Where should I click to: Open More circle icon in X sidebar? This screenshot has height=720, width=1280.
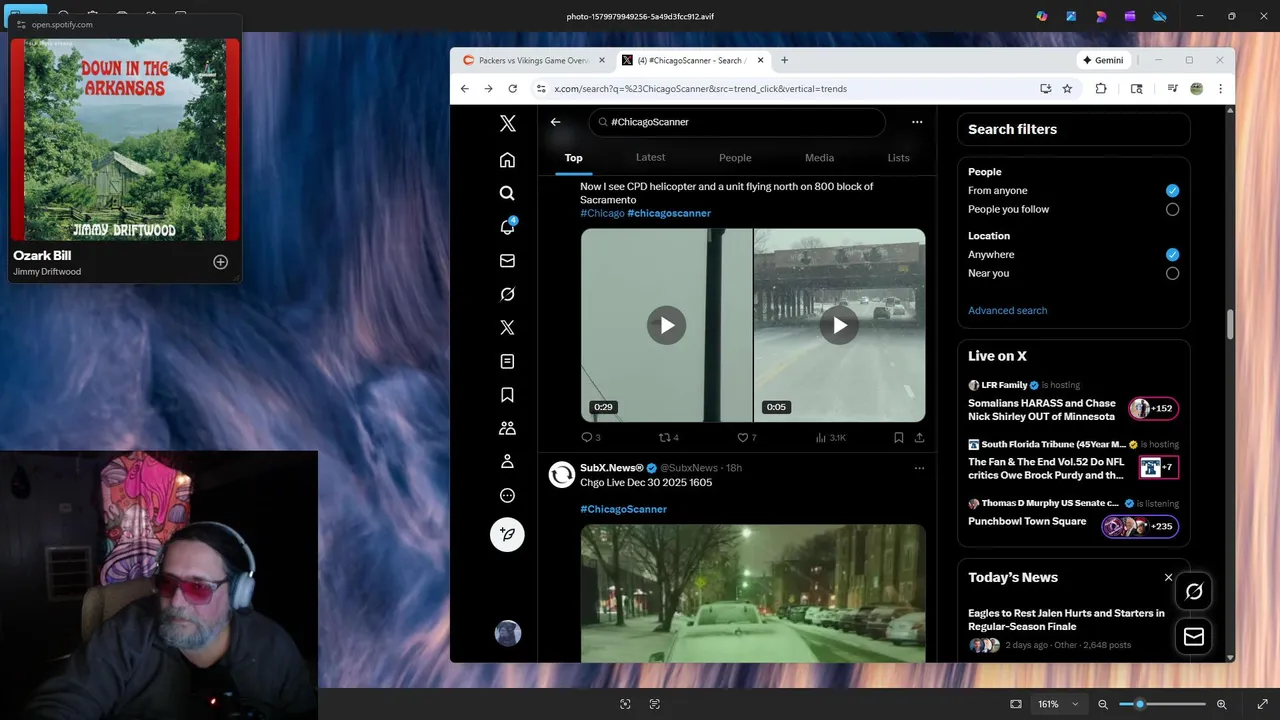point(507,495)
